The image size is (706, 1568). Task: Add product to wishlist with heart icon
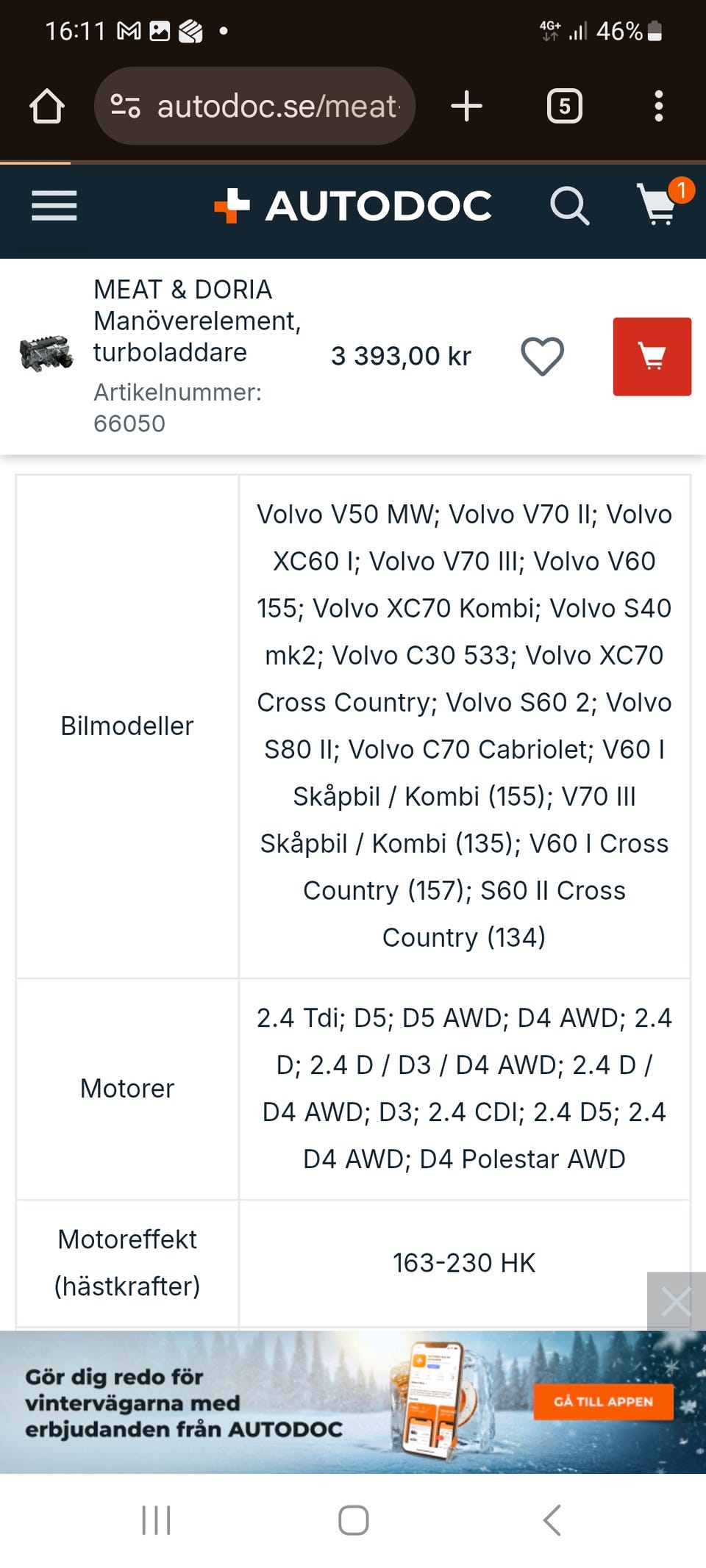pos(543,357)
